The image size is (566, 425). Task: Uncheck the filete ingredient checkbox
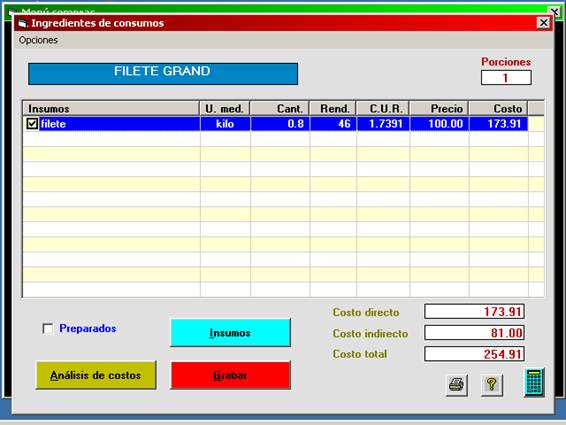[32, 124]
